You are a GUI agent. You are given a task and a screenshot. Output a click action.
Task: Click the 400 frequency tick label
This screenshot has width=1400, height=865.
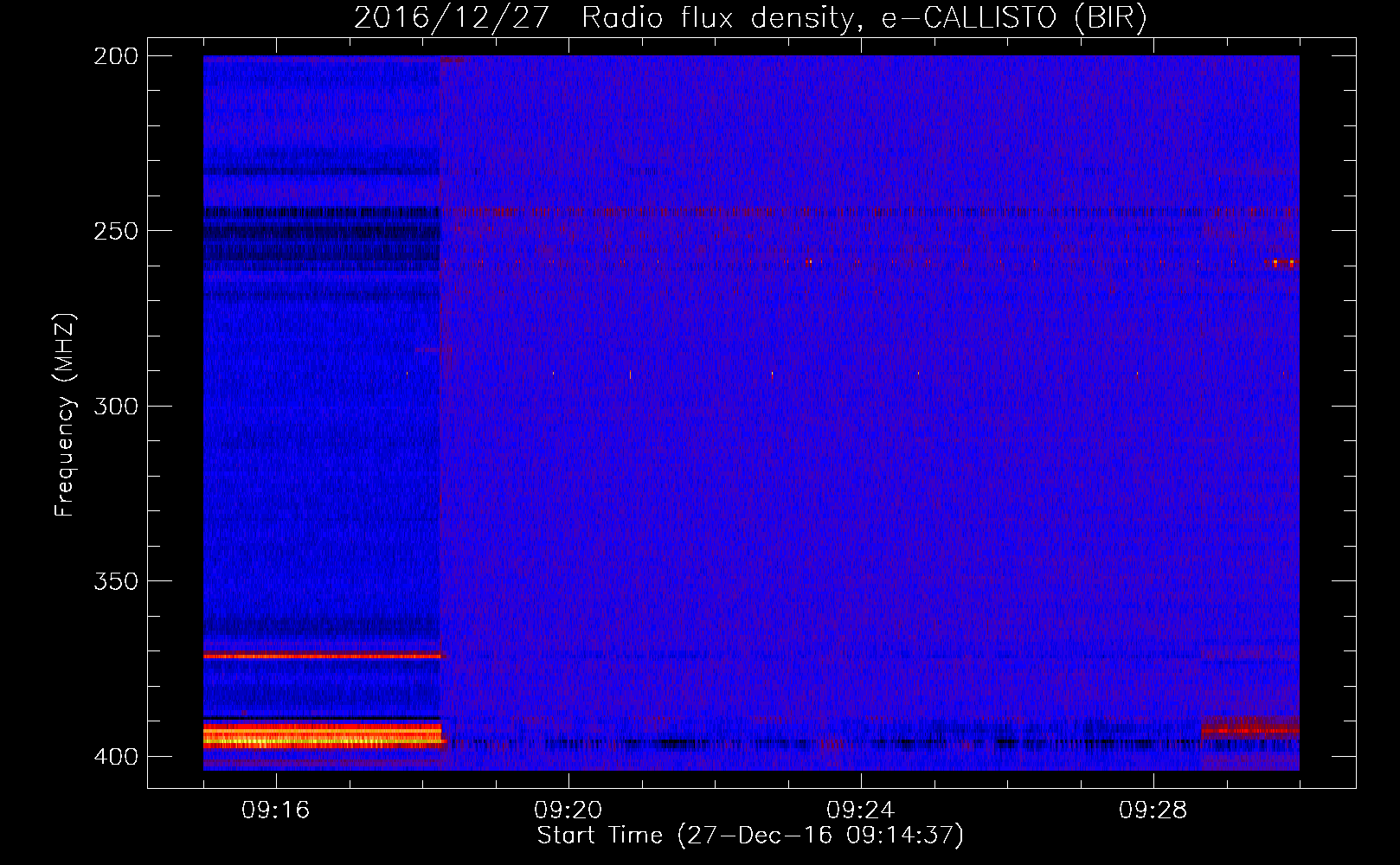click(x=115, y=756)
